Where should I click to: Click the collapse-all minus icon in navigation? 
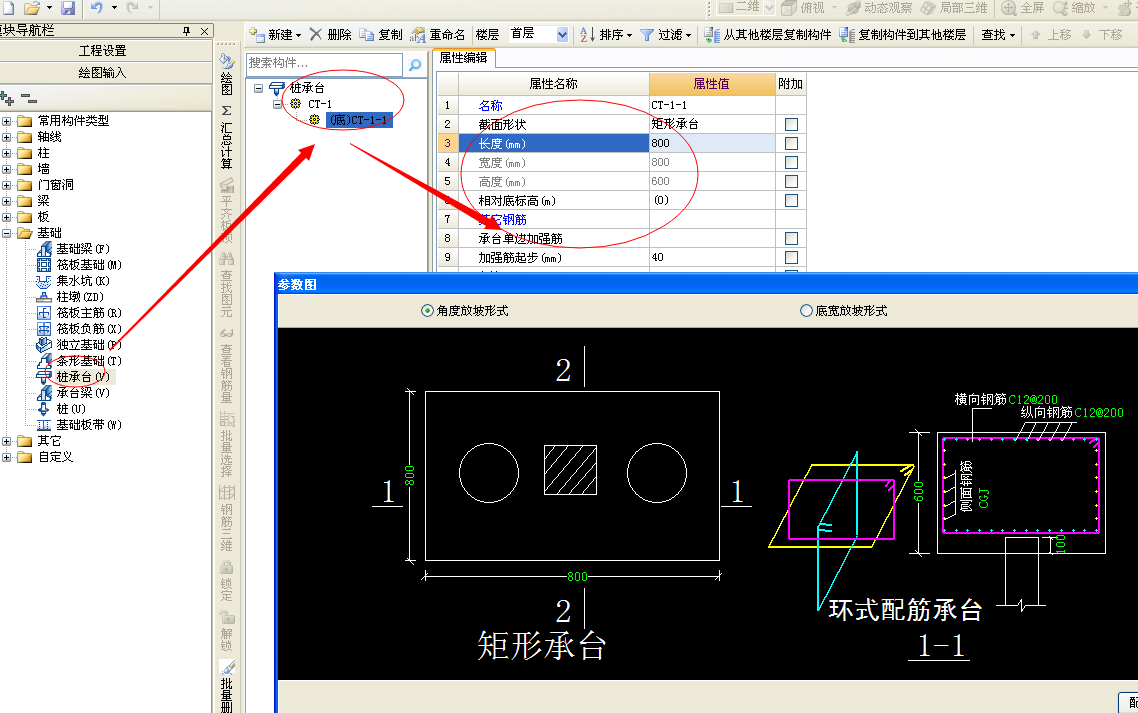(x=28, y=97)
